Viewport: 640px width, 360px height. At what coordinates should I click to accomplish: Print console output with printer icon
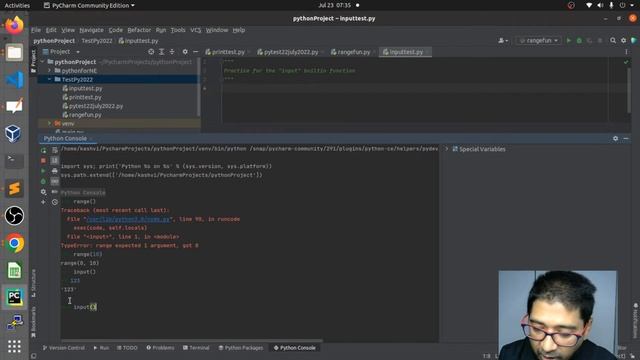click(55, 171)
